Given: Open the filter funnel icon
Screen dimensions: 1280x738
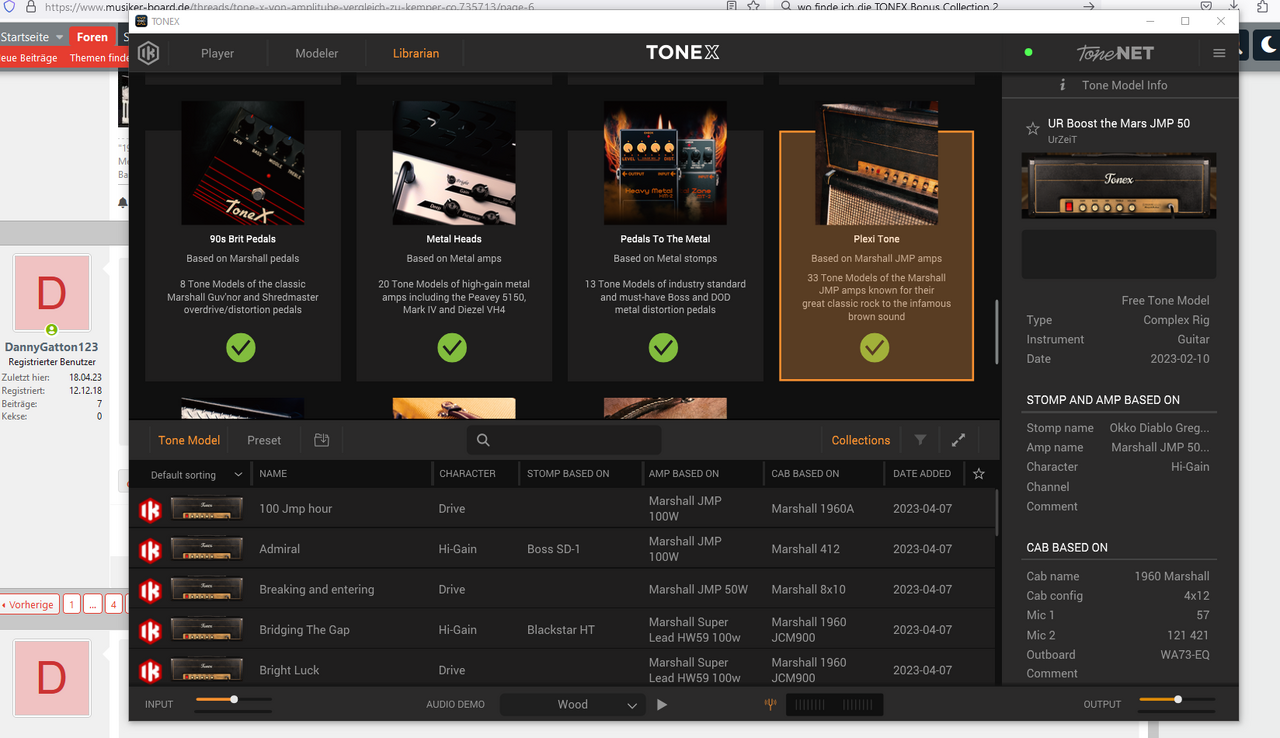Looking at the screenshot, I should tap(920, 440).
